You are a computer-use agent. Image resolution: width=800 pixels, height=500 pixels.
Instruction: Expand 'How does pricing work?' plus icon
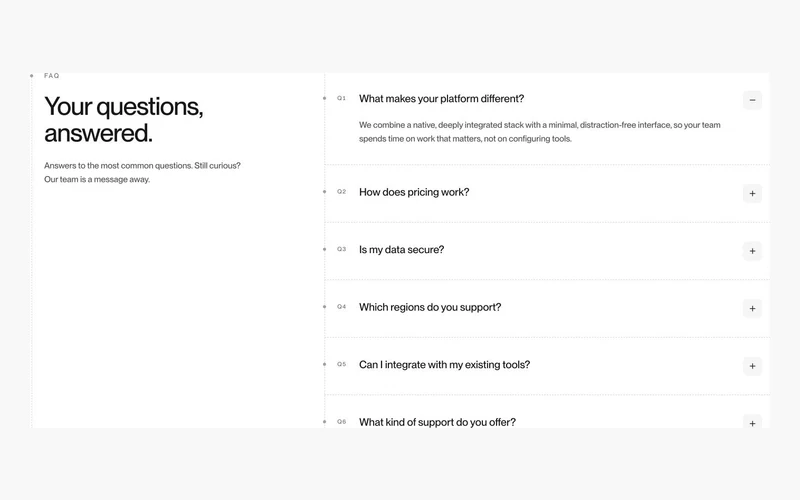[752, 193]
